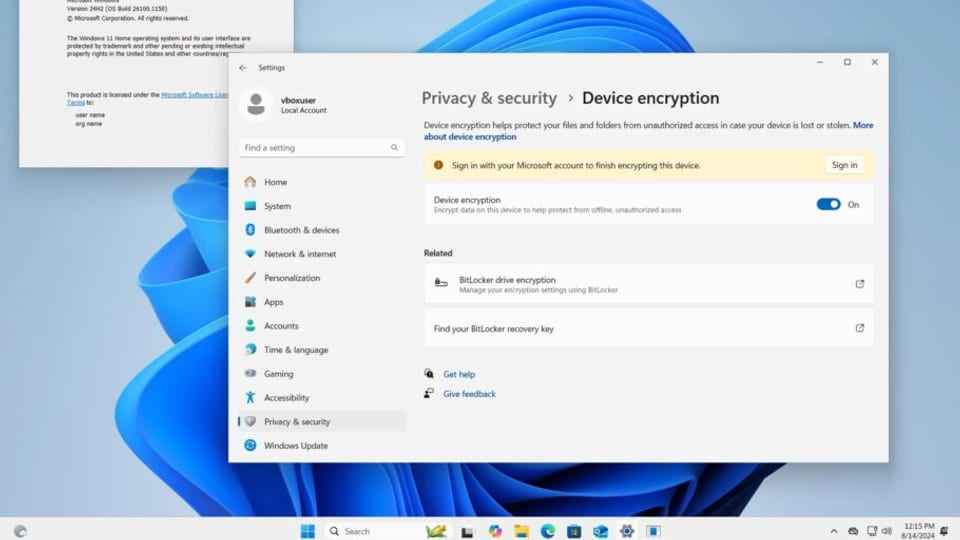Open the Give feedback link
This screenshot has height=540, width=960.
tap(469, 394)
